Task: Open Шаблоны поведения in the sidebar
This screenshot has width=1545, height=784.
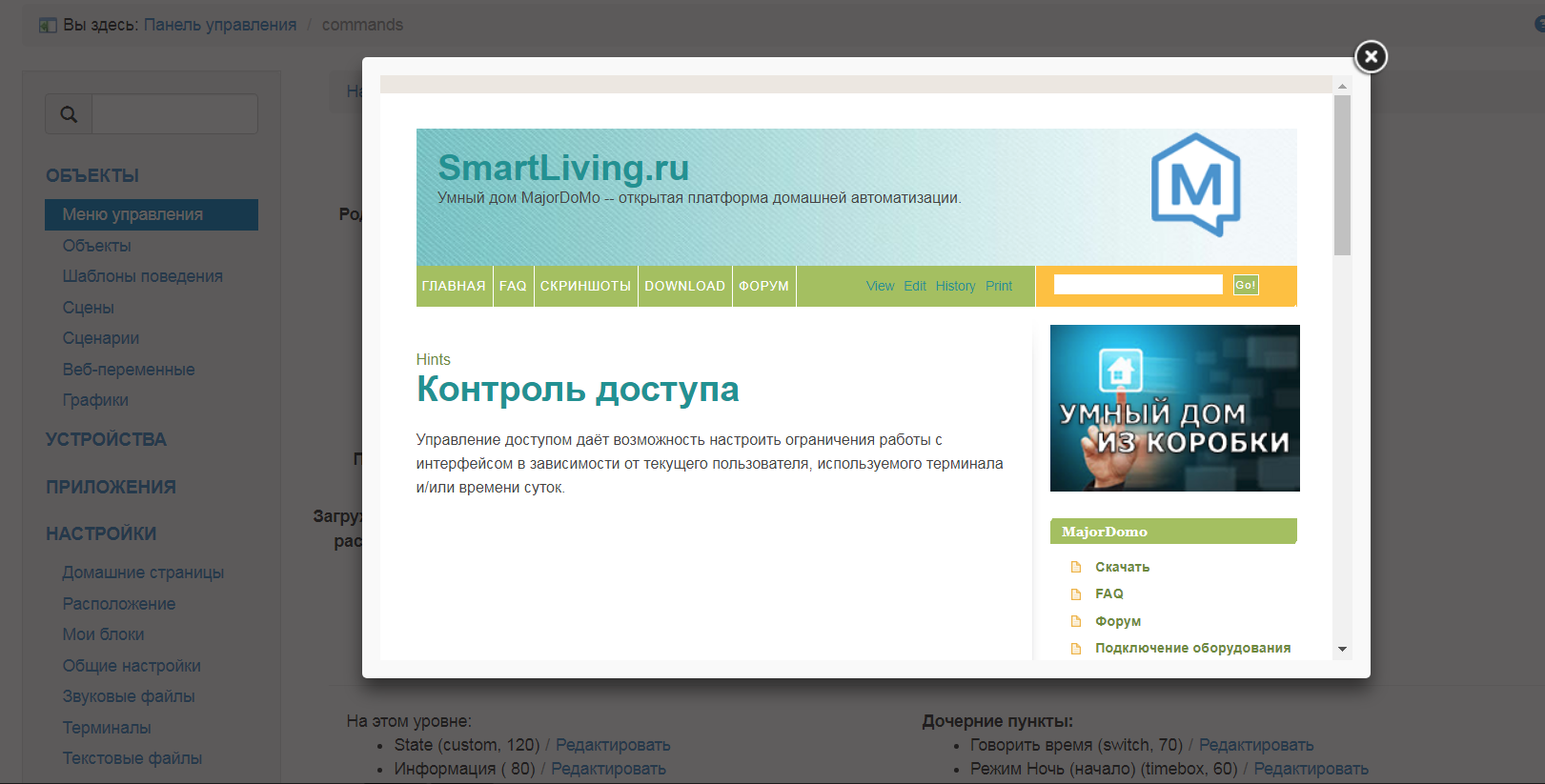Action: point(142,276)
